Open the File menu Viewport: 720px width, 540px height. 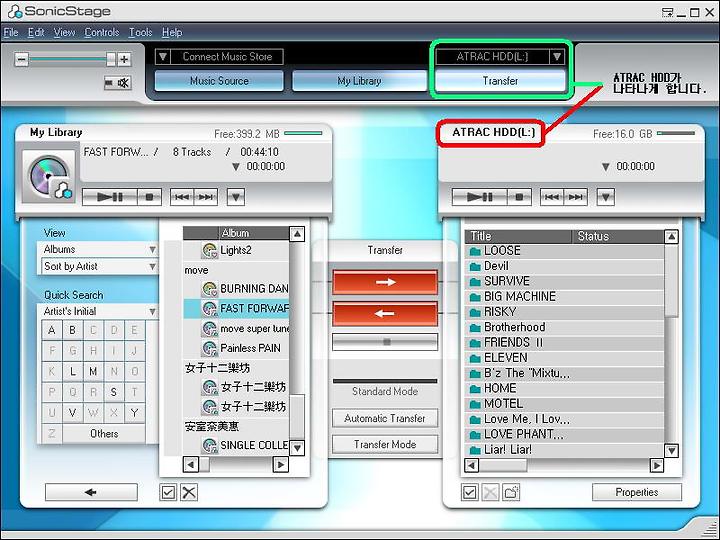pos(11,32)
